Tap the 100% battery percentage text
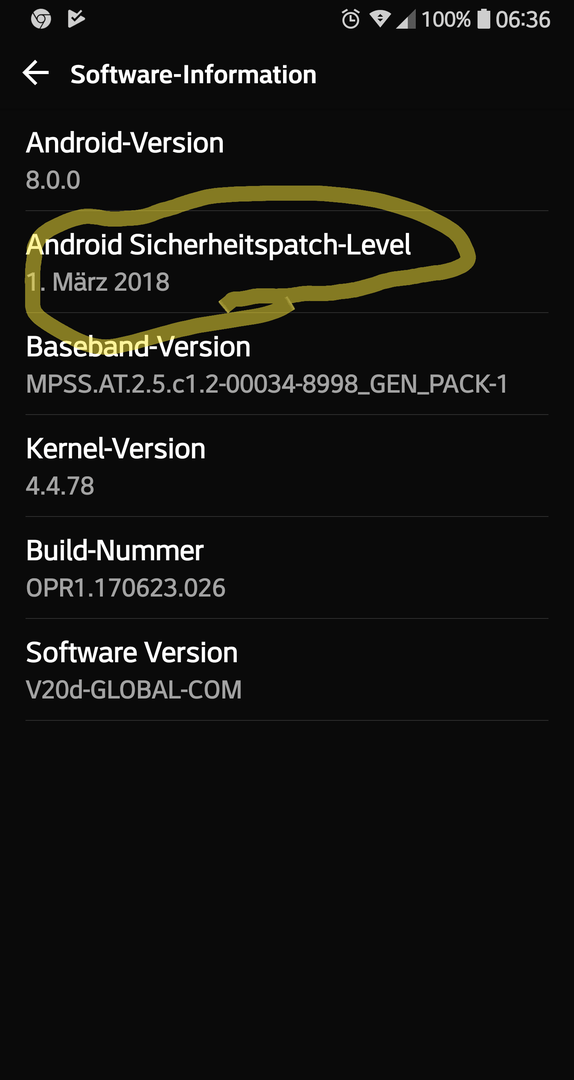The width and height of the screenshot is (574, 1080). pos(447,19)
